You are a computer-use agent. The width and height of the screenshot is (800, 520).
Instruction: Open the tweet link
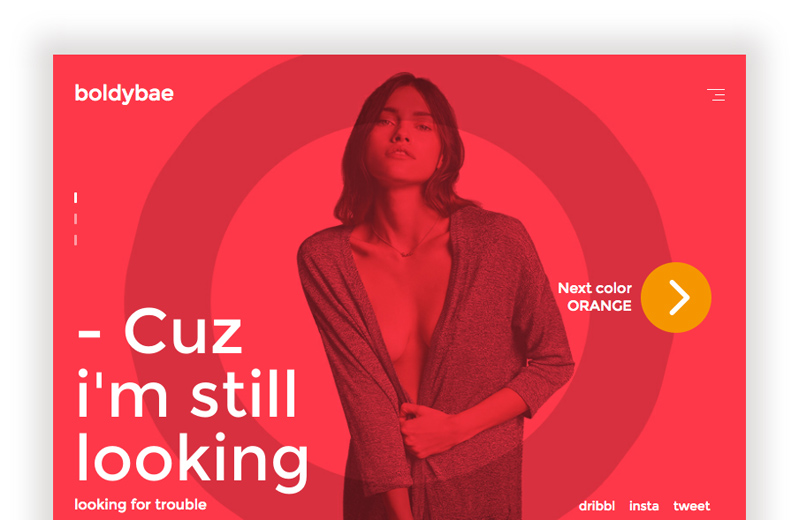[x=691, y=506]
